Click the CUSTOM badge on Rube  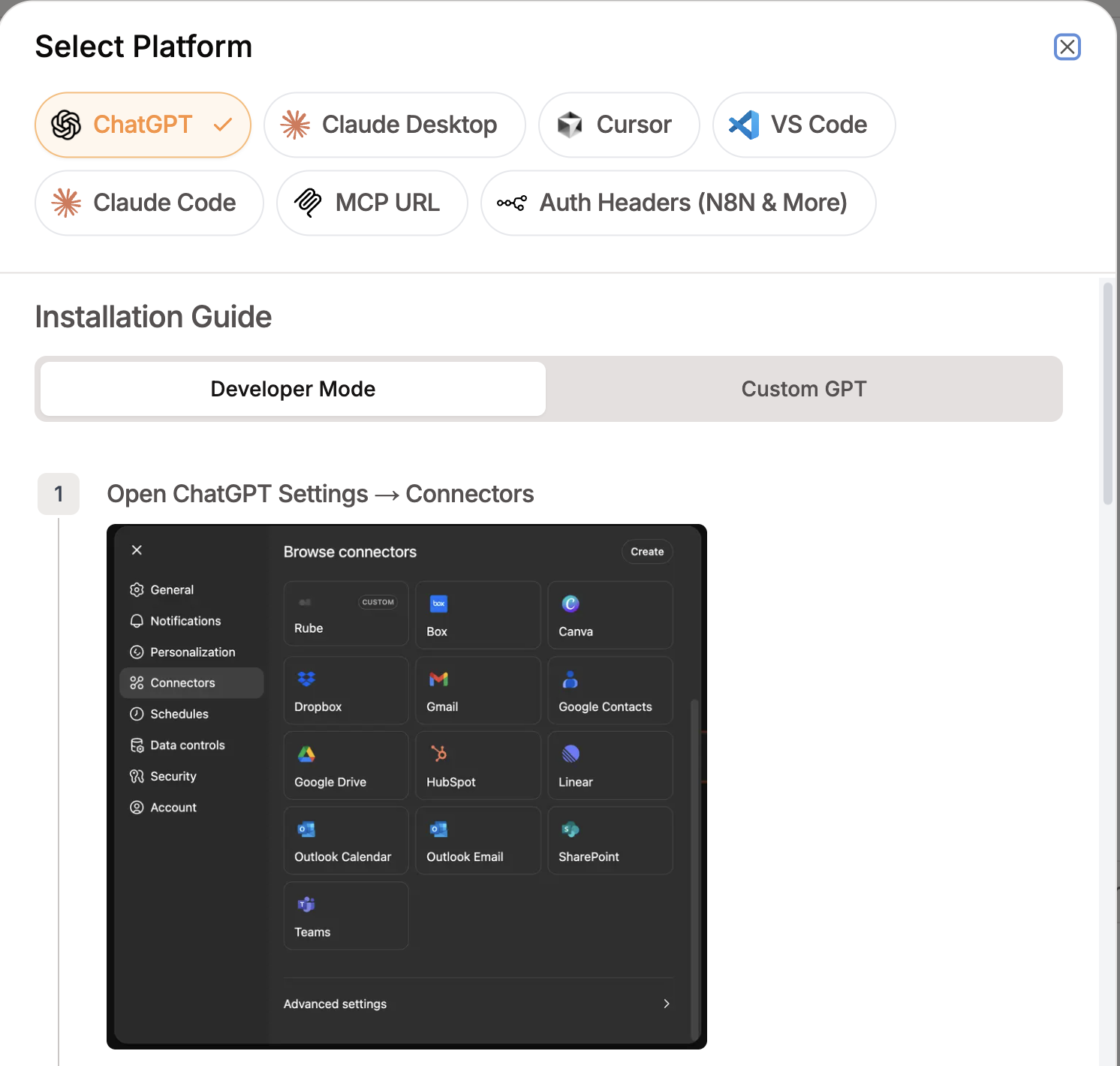(x=378, y=602)
